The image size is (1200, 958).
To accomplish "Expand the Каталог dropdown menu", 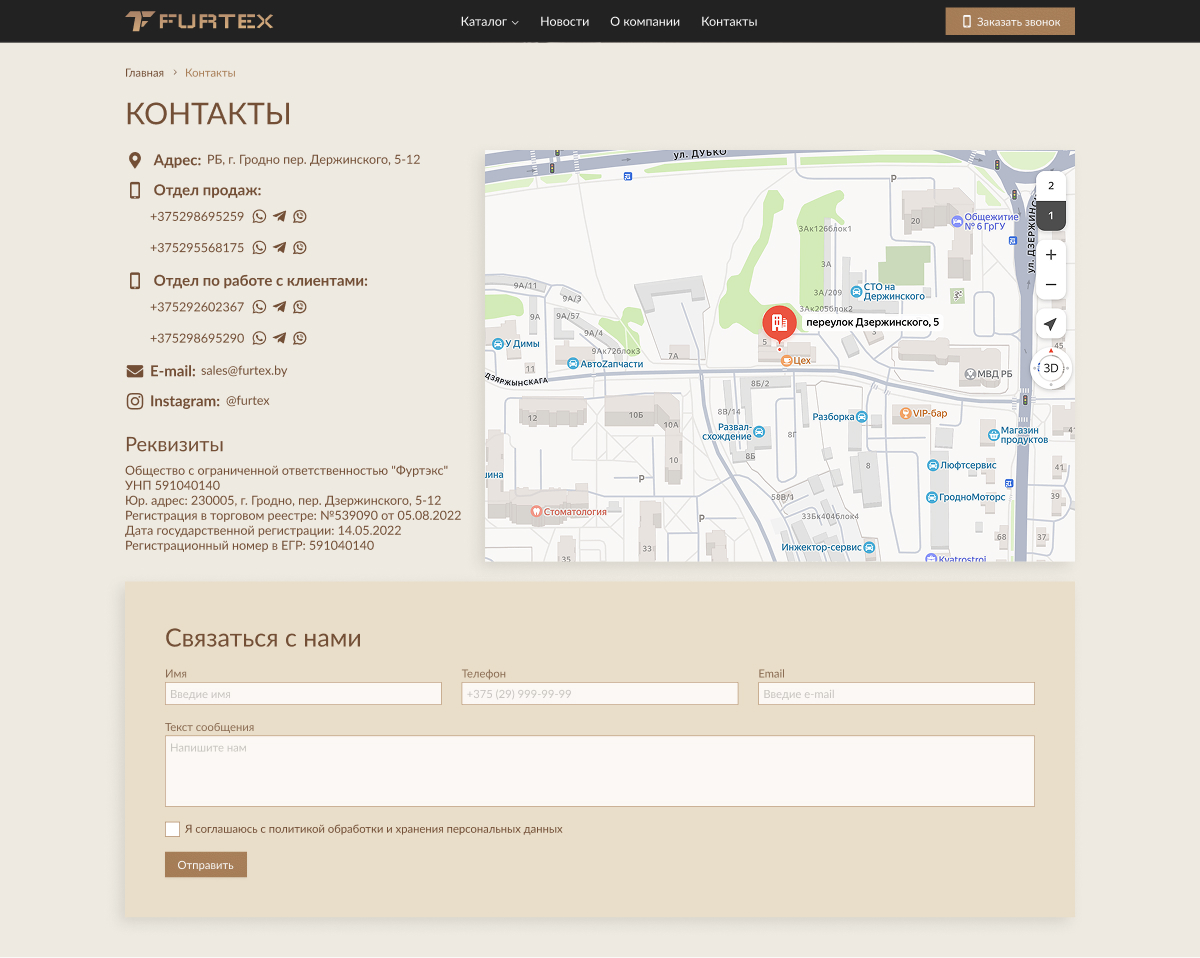I will (x=489, y=22).
